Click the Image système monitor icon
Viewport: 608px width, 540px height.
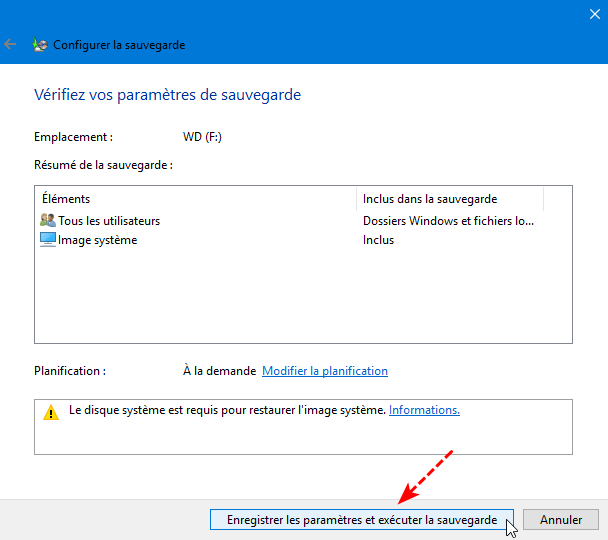48,240
